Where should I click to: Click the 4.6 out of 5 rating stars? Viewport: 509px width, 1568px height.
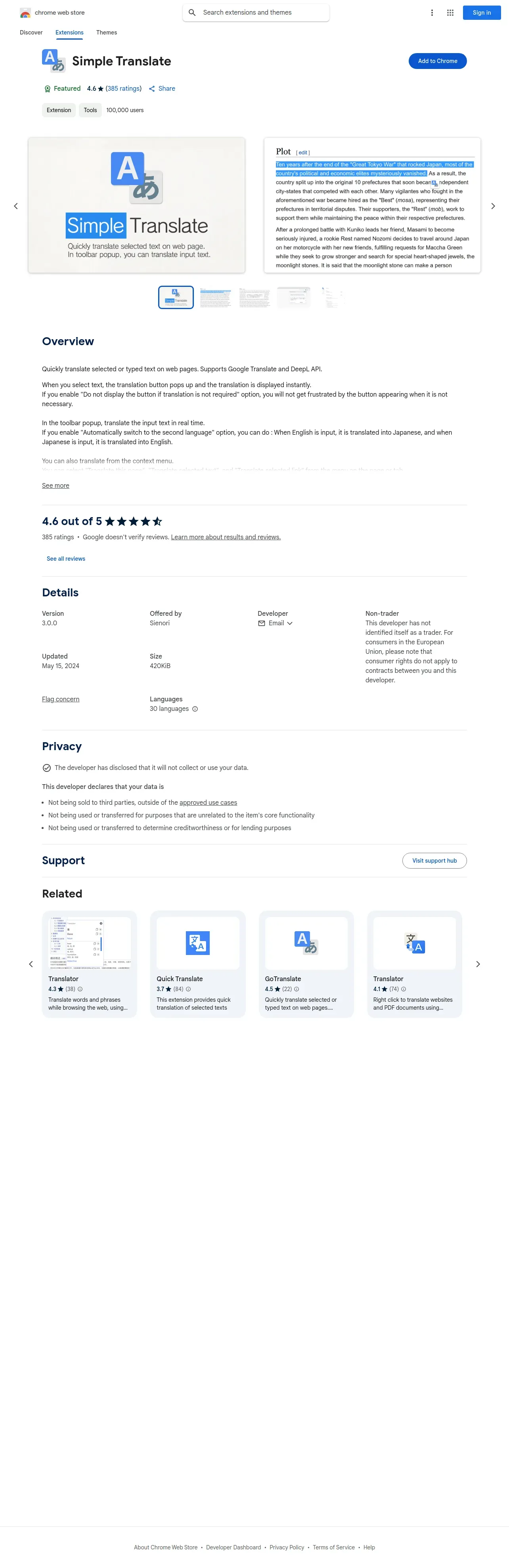point(133,521)
